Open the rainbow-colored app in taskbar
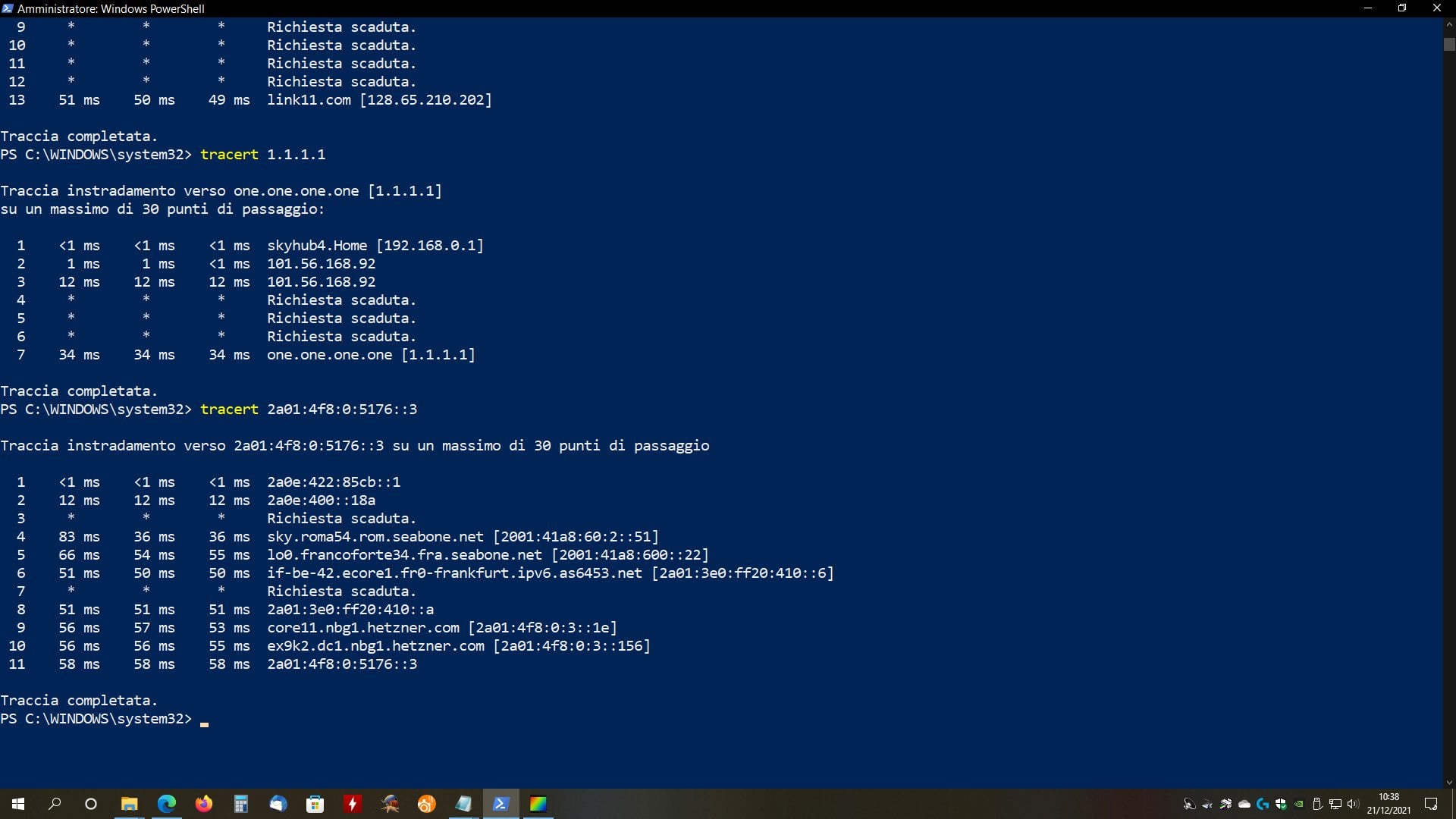This screenshot has height=819, width=1456. (538, 804)
